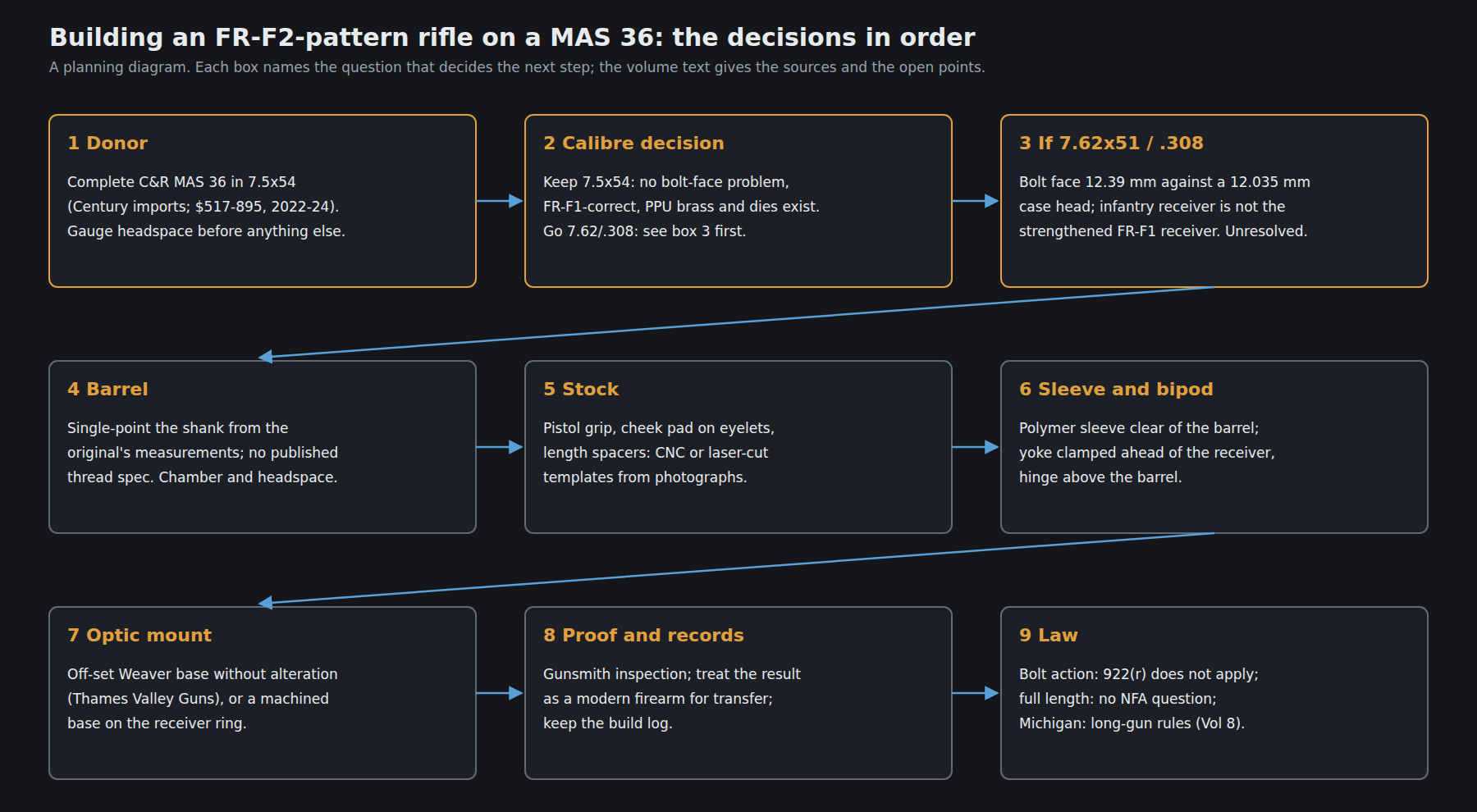Select the line 'Keep 7.5x54: no bolt-face problem,'
The width and height of the screenshot is (1477, 812).
(665, 182)
